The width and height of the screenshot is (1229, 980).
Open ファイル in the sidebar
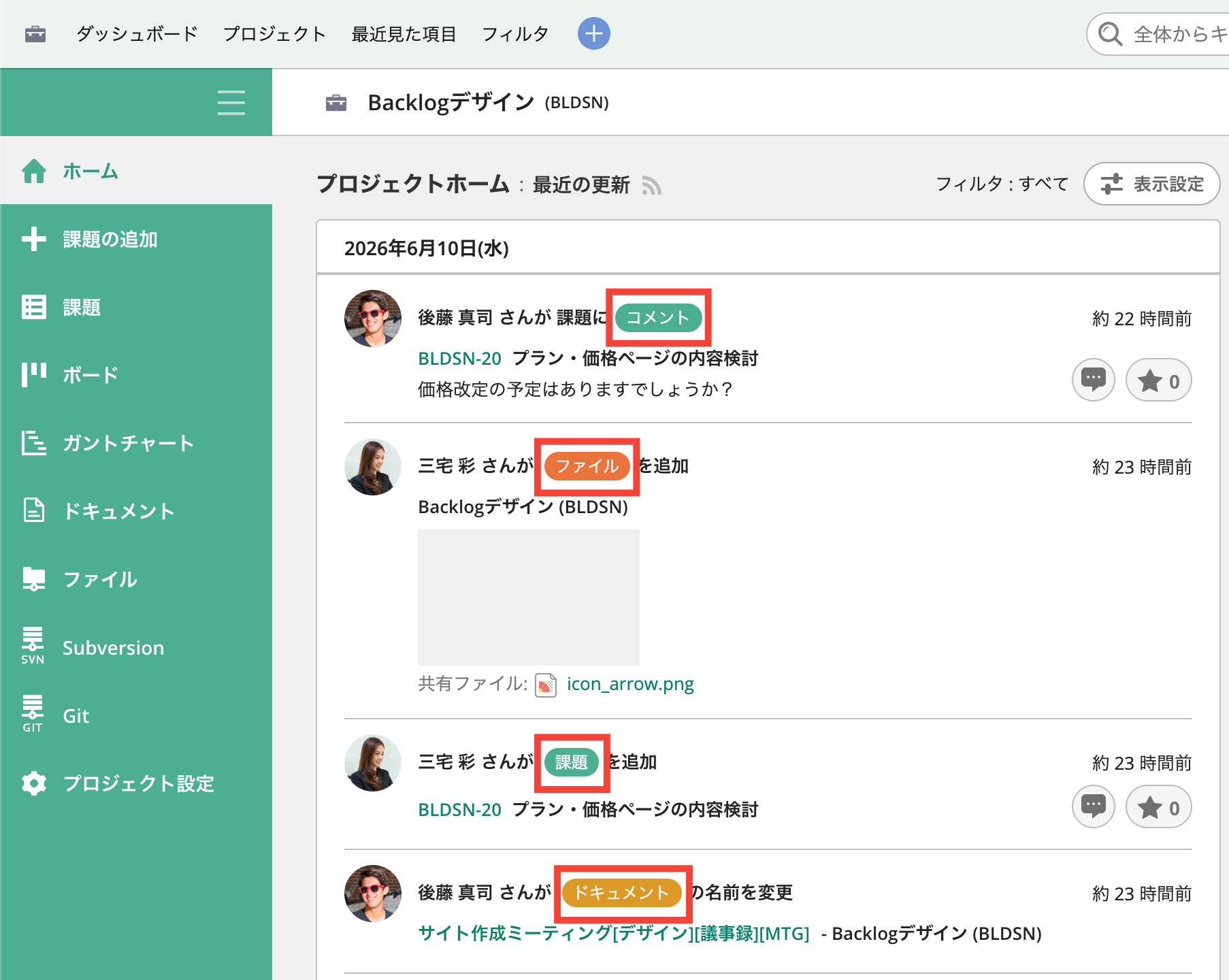(x=136, y=579)
